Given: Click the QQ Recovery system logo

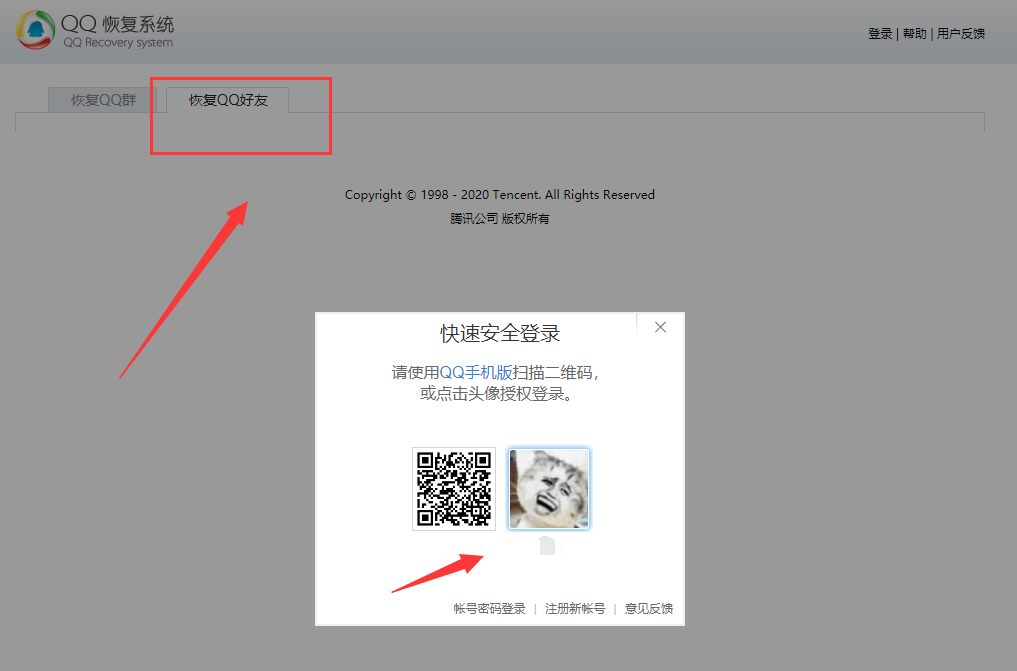Looking at the screenshot, I should (x=95, y=30).
